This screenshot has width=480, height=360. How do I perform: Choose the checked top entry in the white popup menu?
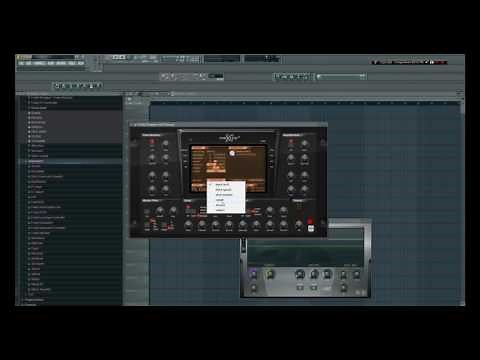[226, 184]
